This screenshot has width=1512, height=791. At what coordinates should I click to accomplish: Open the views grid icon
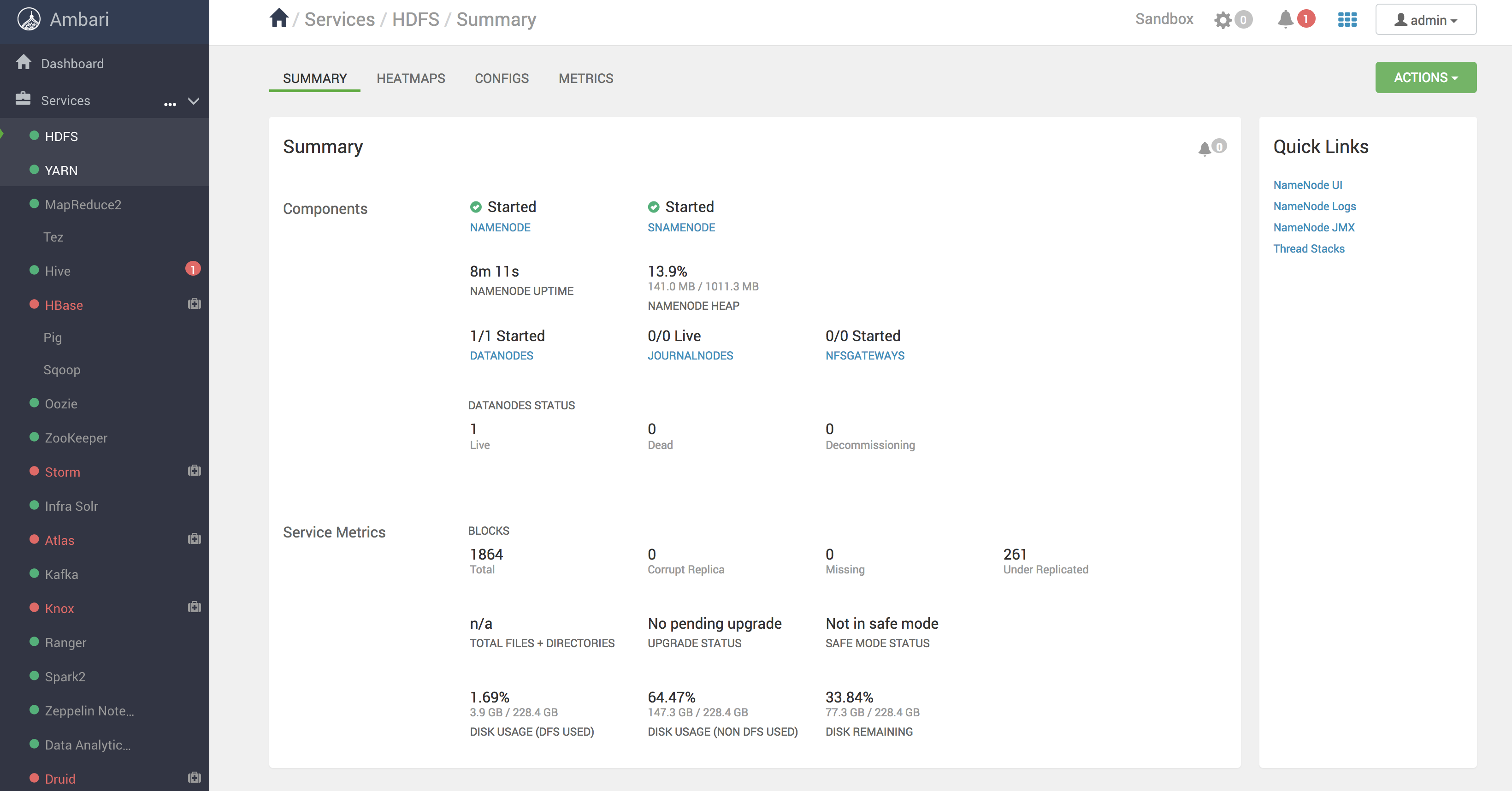coord(1347,20)
